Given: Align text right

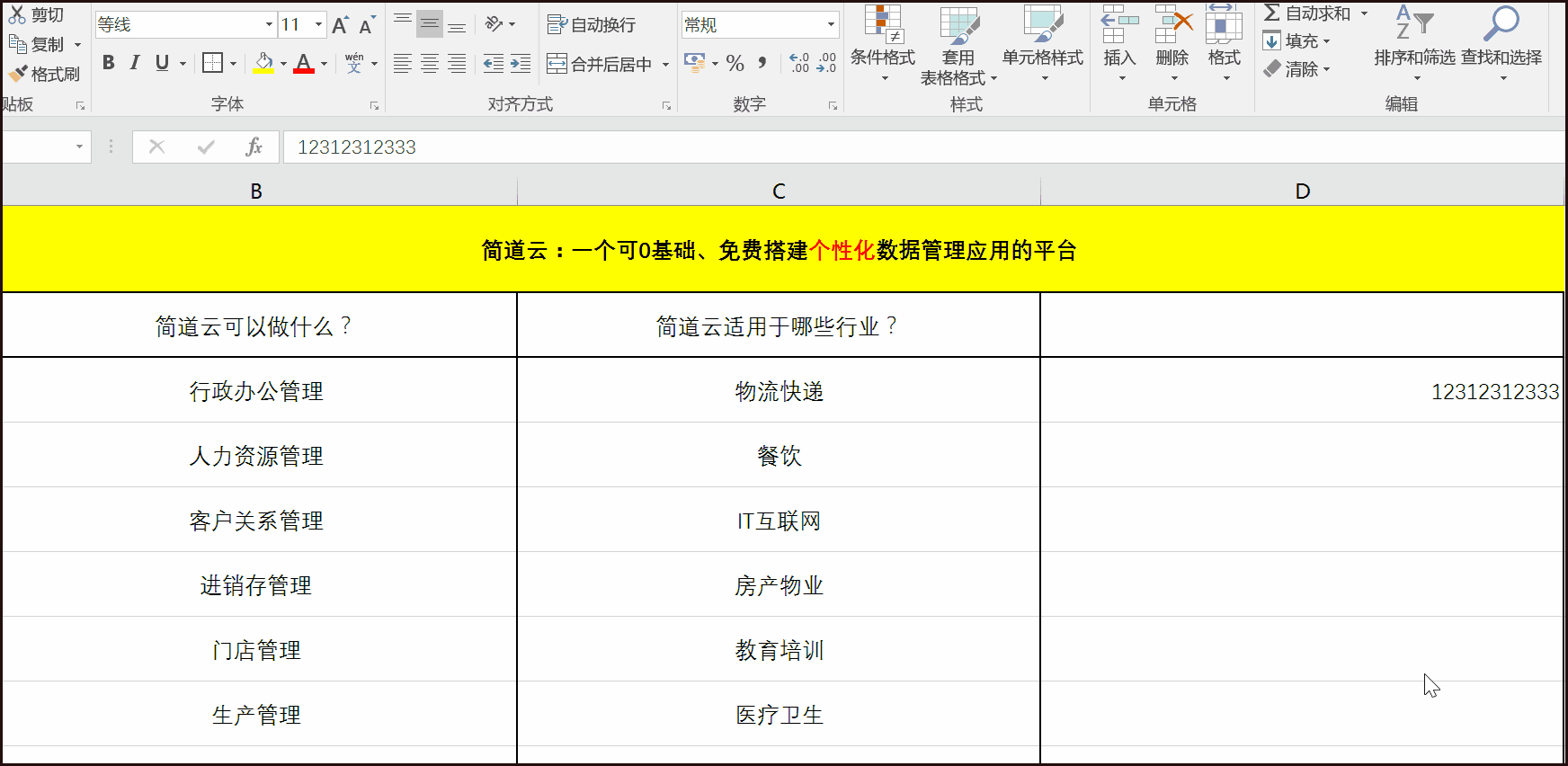Looking at the screenshot, I should point(457,64).
